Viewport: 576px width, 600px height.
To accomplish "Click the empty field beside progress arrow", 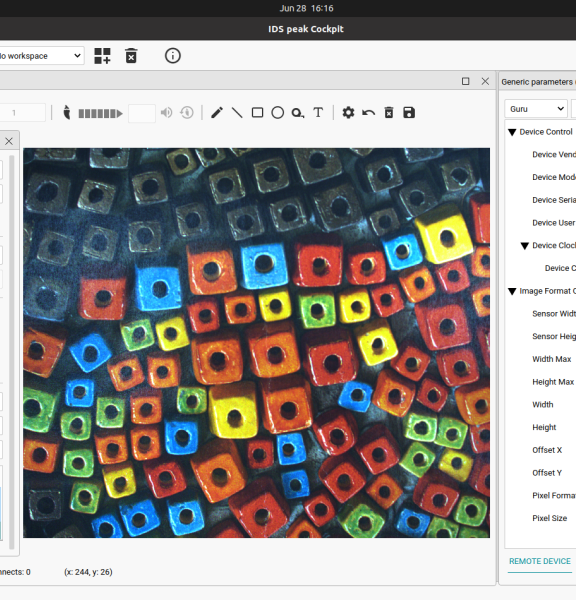I will pyautogui.click(x=142, y=113).
